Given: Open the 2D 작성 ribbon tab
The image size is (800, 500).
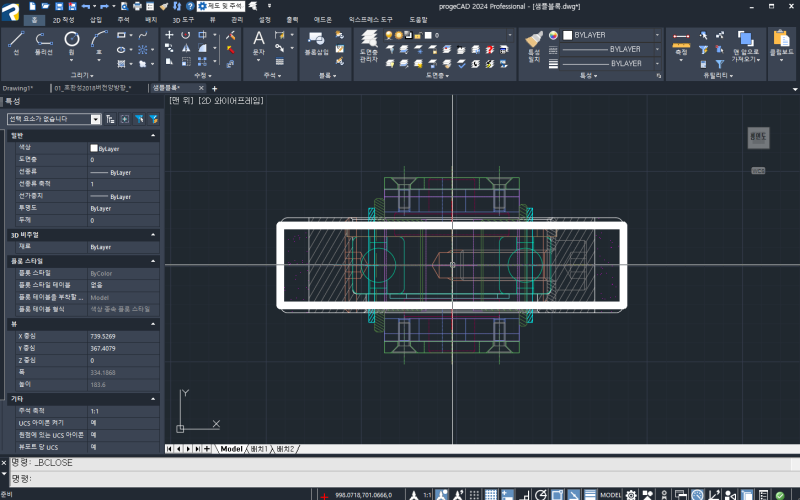Looking at the screenshot, I should pyautogui.click(x=63, y=20).
